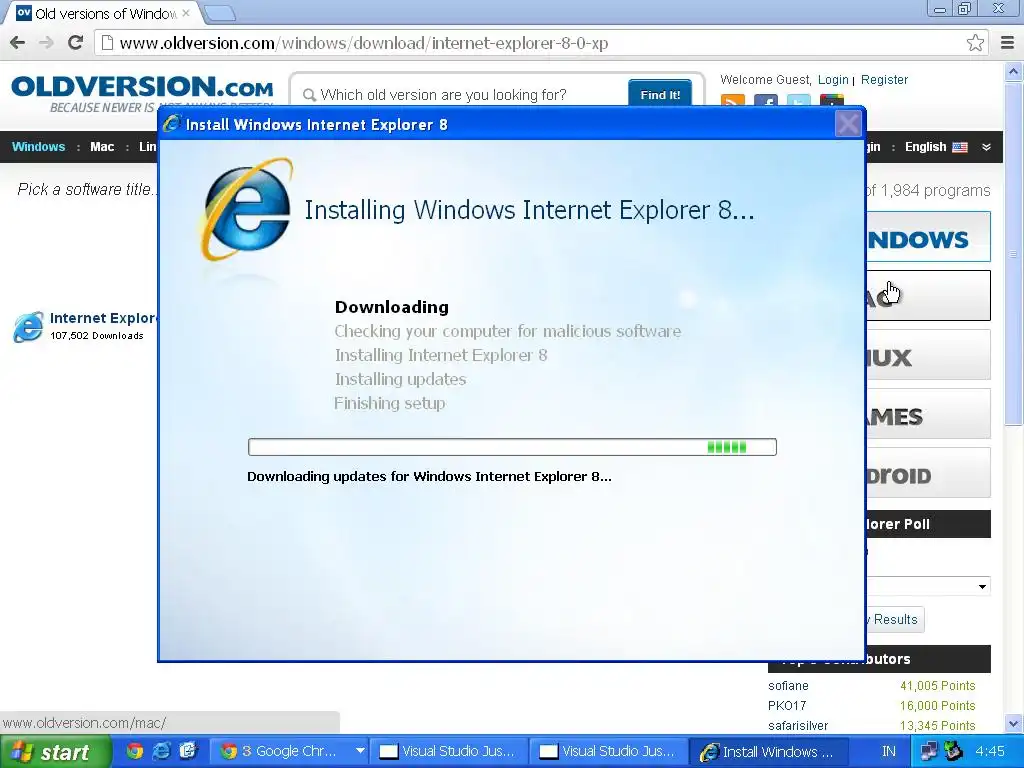
Task: Click scrollbar down arrow
Action: point(1014,724)
